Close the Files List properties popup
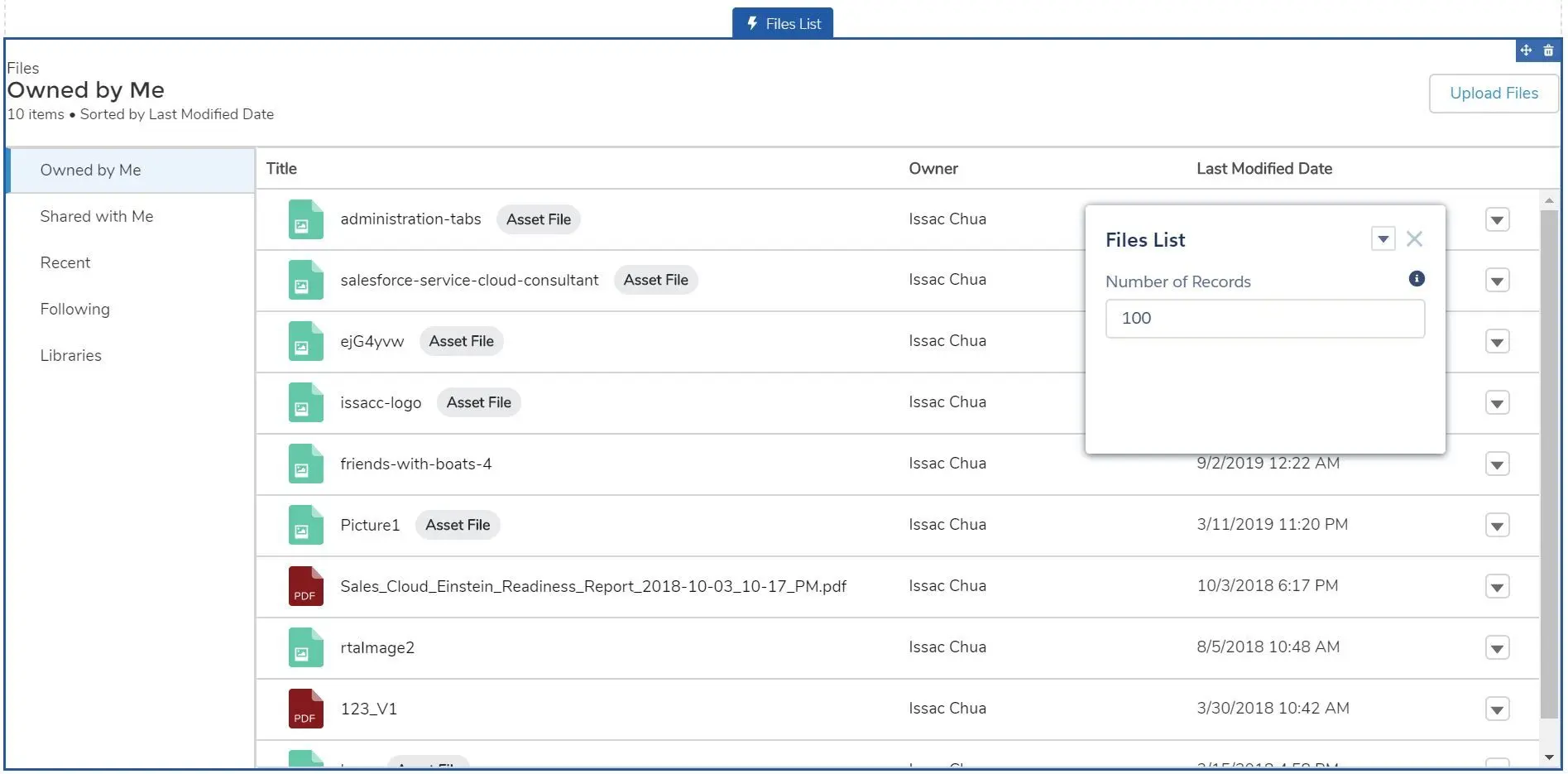Image resolution: width=1568 pixels, height=774 pixels. [x=1415, y=239]
